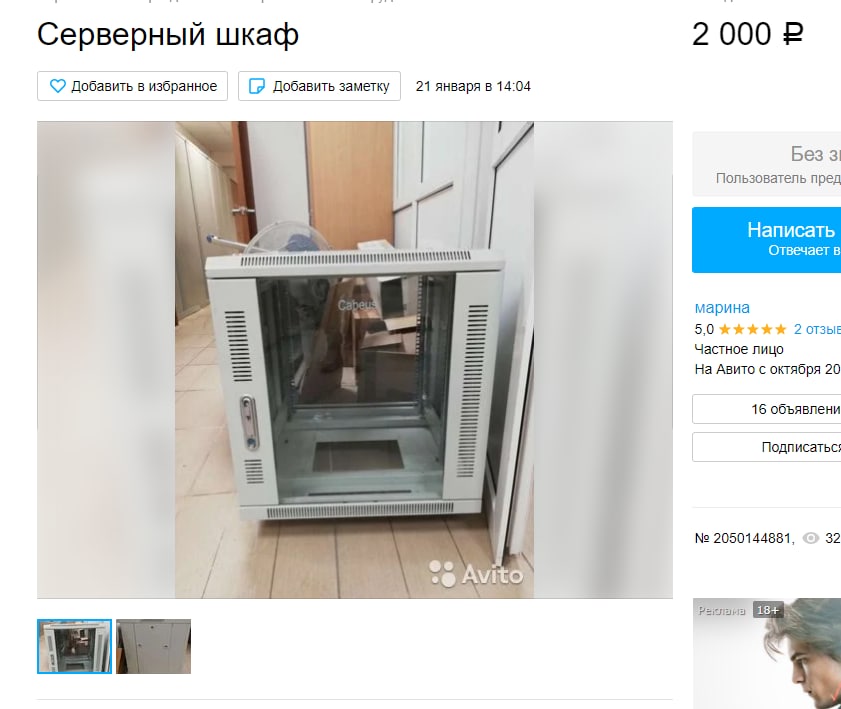This screenshot has height=709, width=841.
Task: Click the ruble currency symbol by the price
Action: point(793,35)
